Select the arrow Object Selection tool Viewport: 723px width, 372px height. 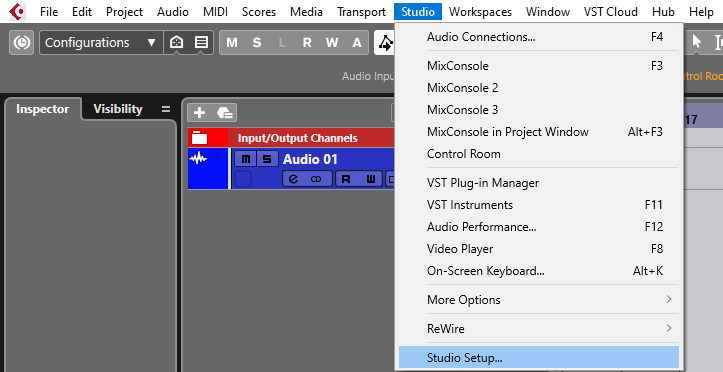coord(696,42)
